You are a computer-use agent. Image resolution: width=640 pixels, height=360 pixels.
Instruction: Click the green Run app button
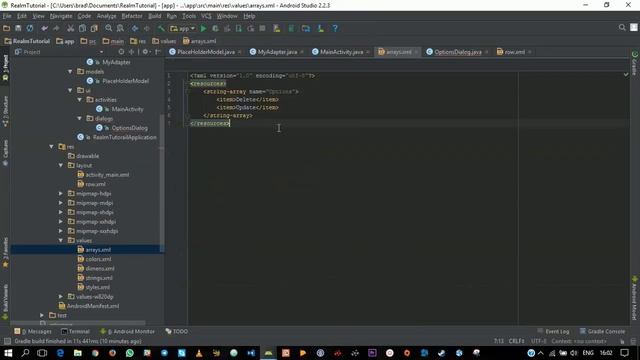click(203, 29)
